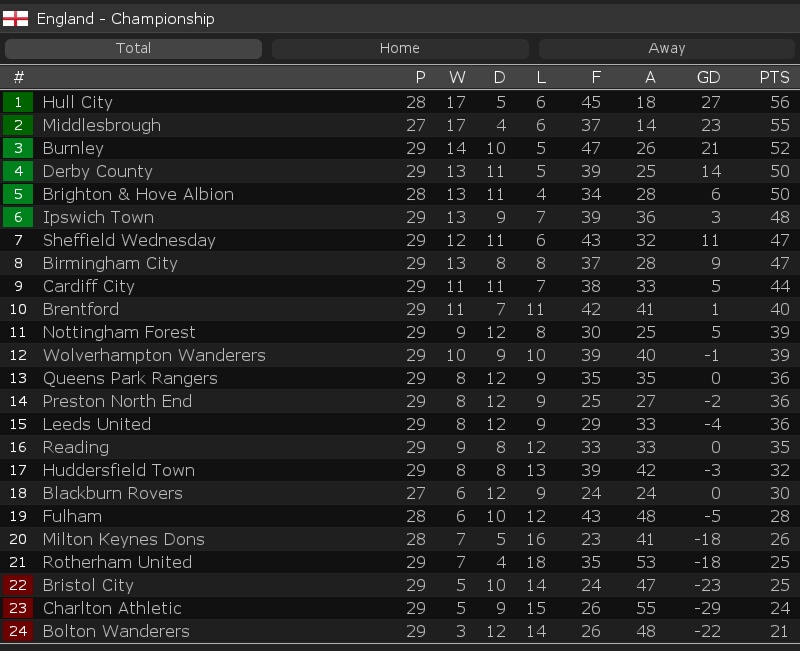Switch to the Home standings tab
800x651 pixels.
(x=400, y=48)
